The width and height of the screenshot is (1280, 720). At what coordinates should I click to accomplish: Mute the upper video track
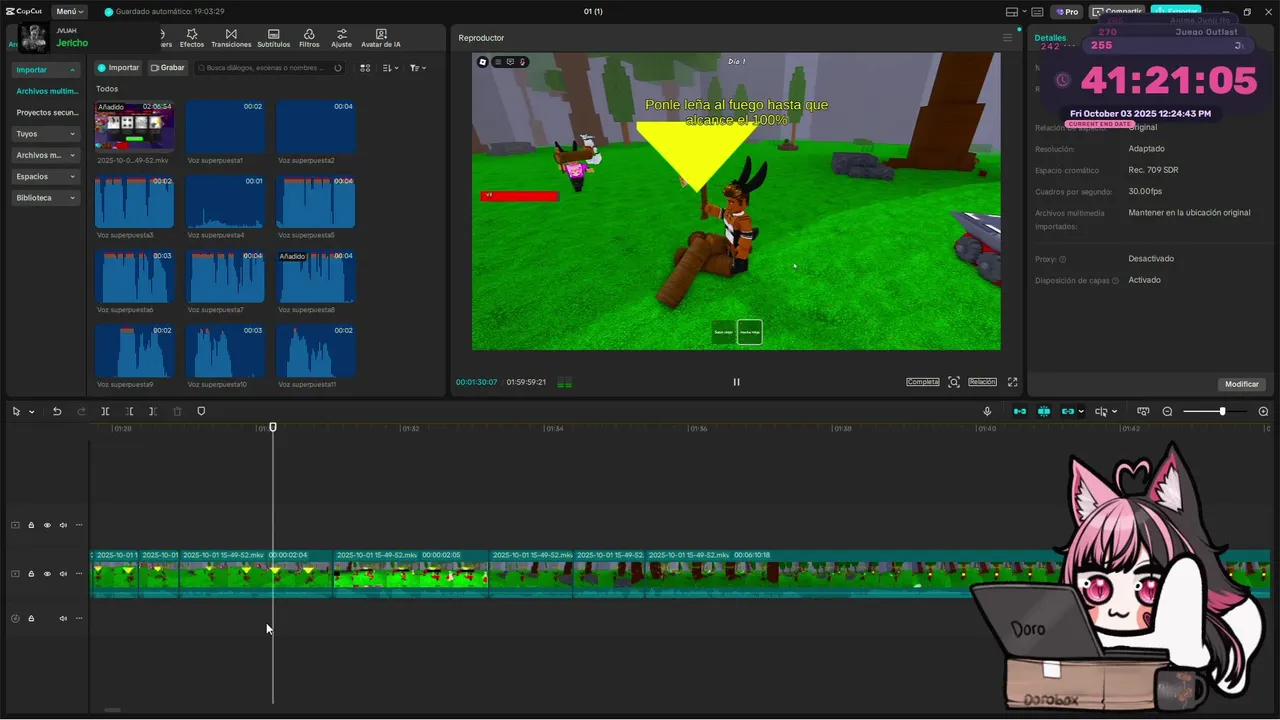click(63, 525)
